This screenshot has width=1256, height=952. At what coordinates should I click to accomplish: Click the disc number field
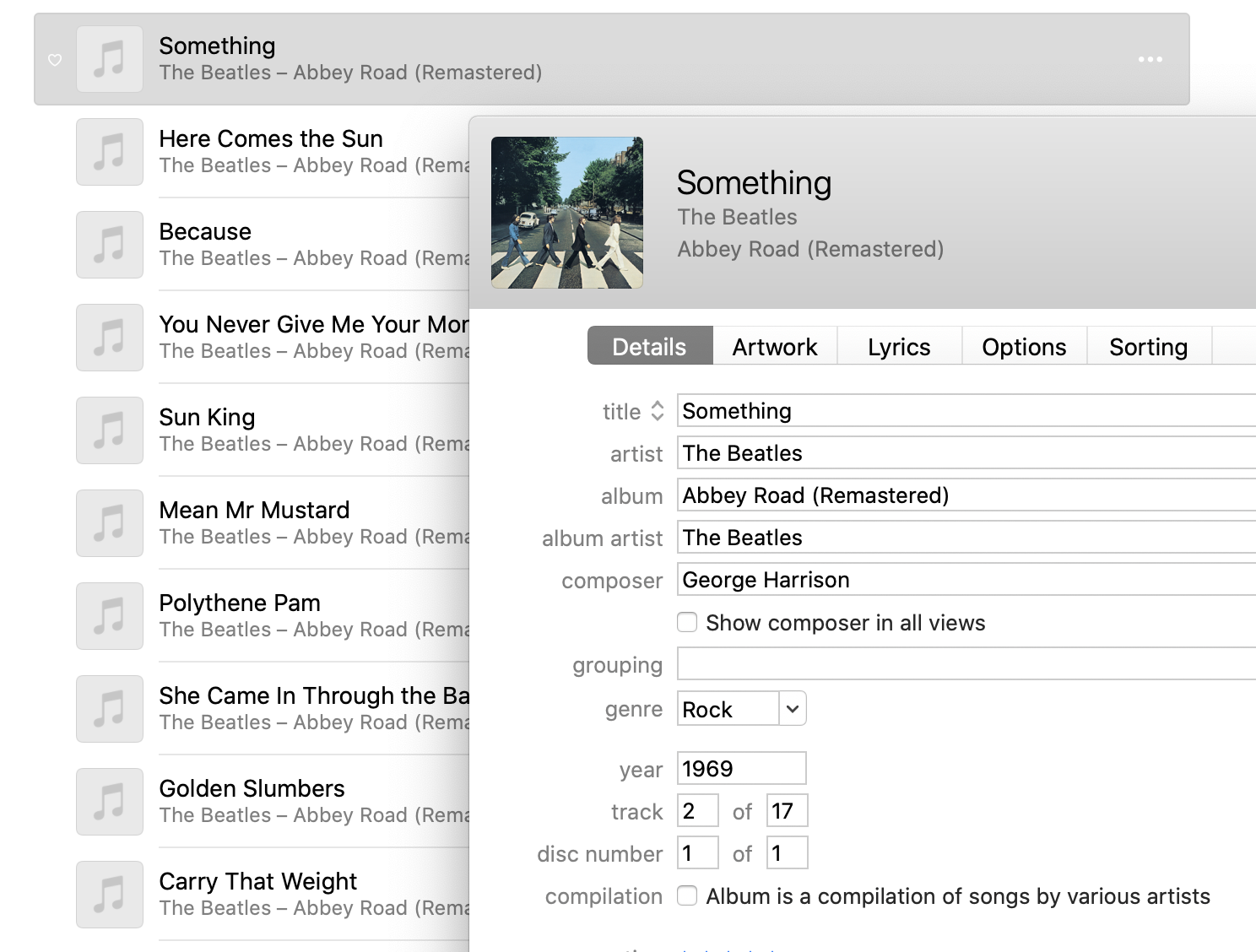pos(698,852)
